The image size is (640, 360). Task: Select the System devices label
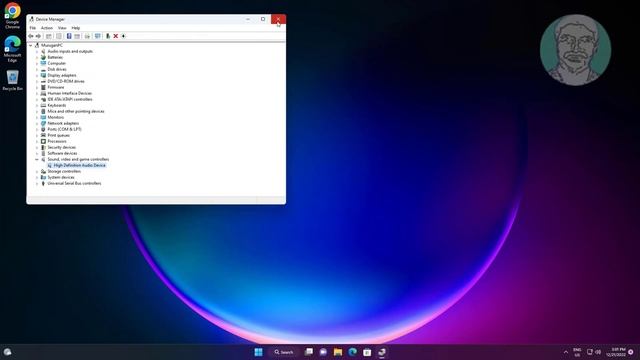[61, 177]
